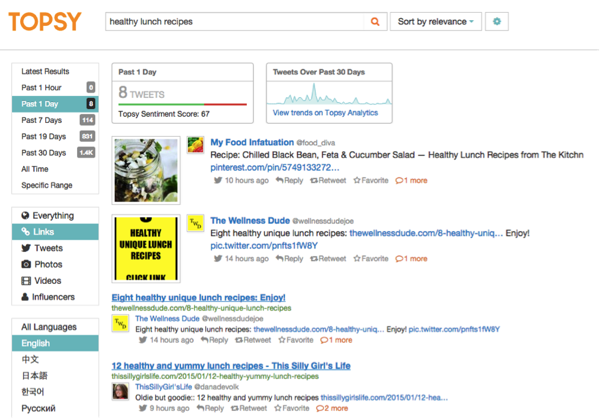
Task: Reply under the Eight healthy headline result
Action: [214, 340]
